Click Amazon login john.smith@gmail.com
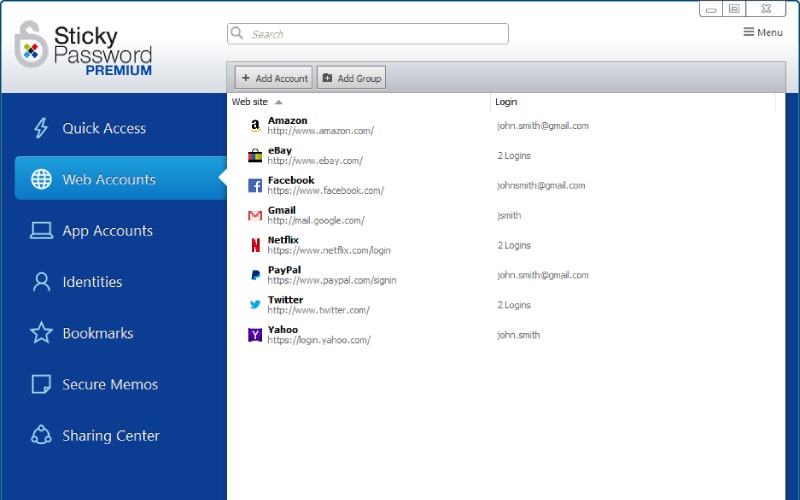 pos(543,126)
